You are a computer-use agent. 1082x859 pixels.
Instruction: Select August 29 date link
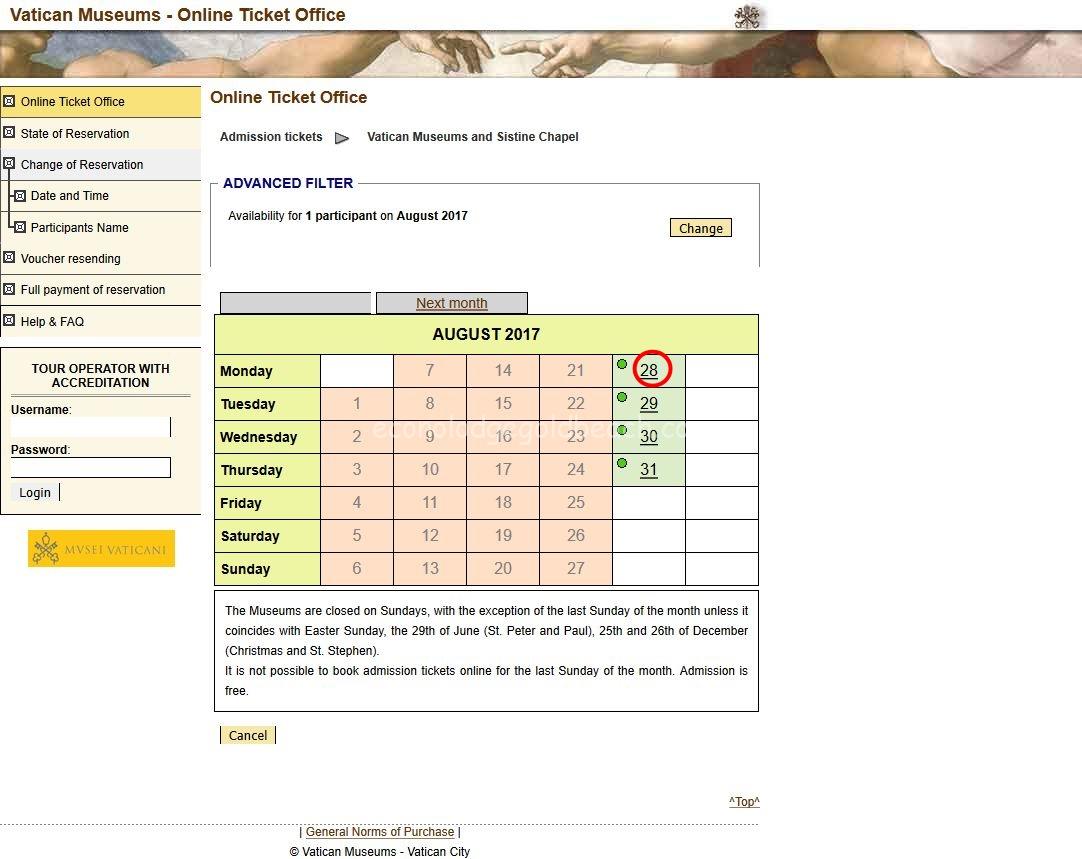[x=649, y=404]
